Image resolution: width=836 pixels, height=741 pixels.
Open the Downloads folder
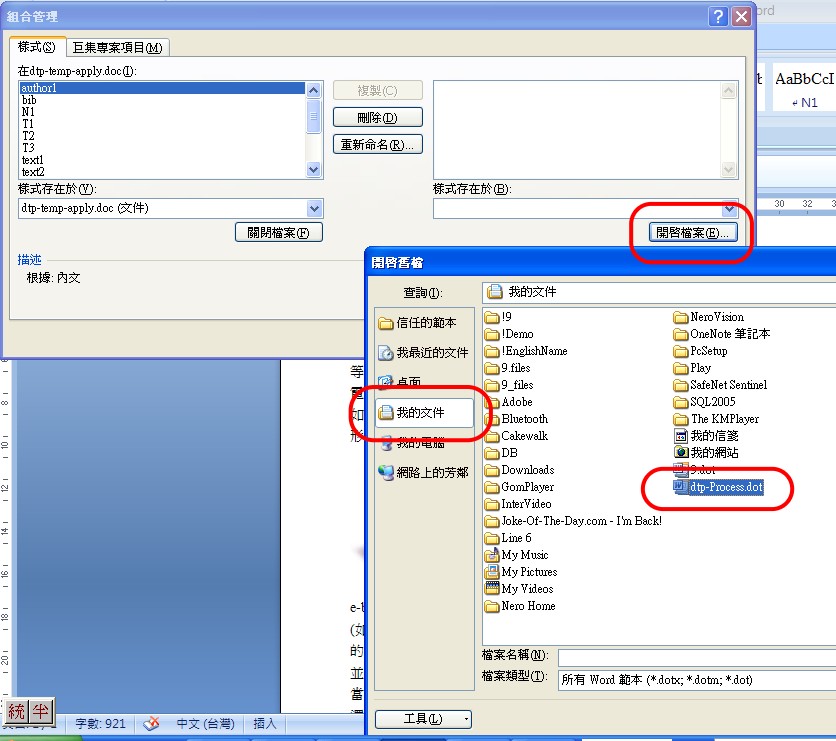tap(527, 470)
